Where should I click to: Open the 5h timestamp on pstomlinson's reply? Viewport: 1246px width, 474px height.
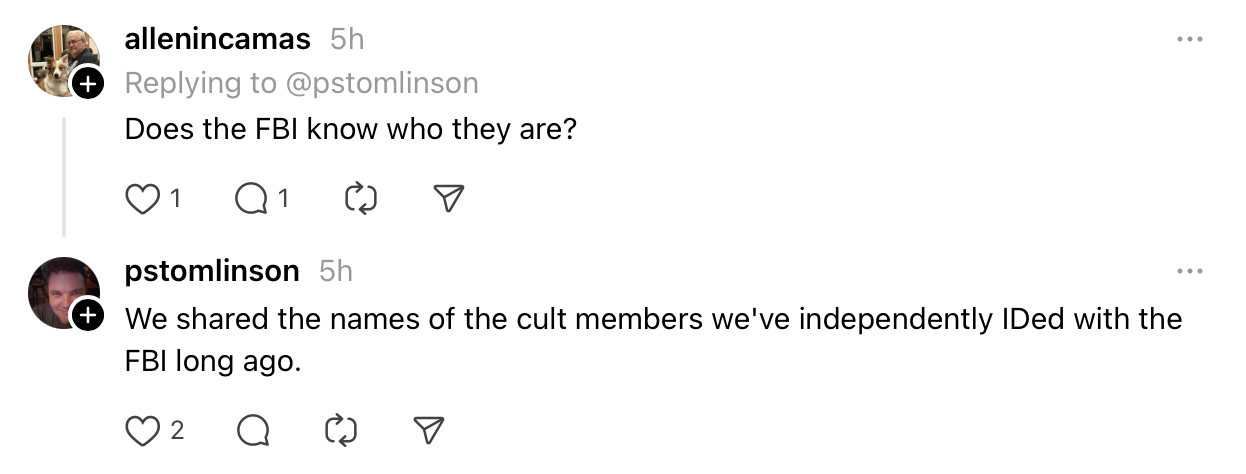[x=335, y=271]
